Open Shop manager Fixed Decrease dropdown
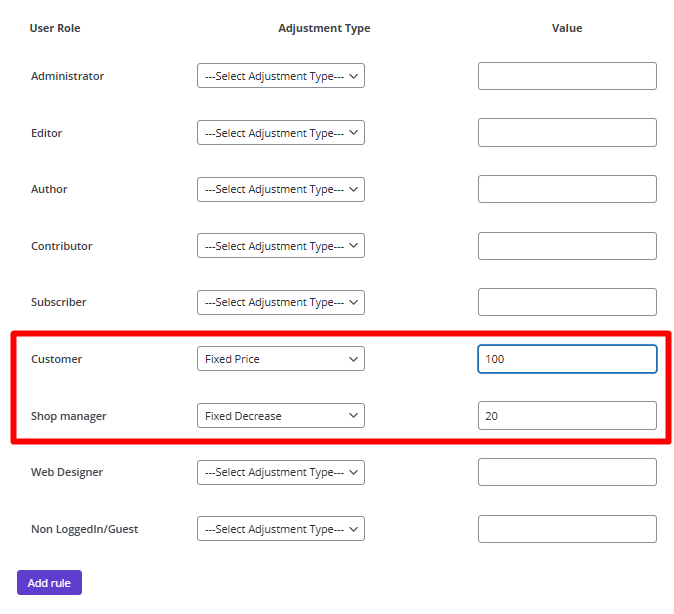The height and width of the screenshot is (614, 674). (281, 415)
